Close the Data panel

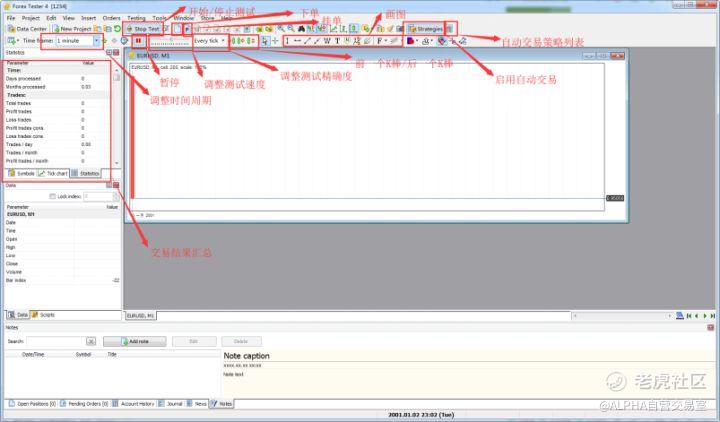tap(116, 185)
